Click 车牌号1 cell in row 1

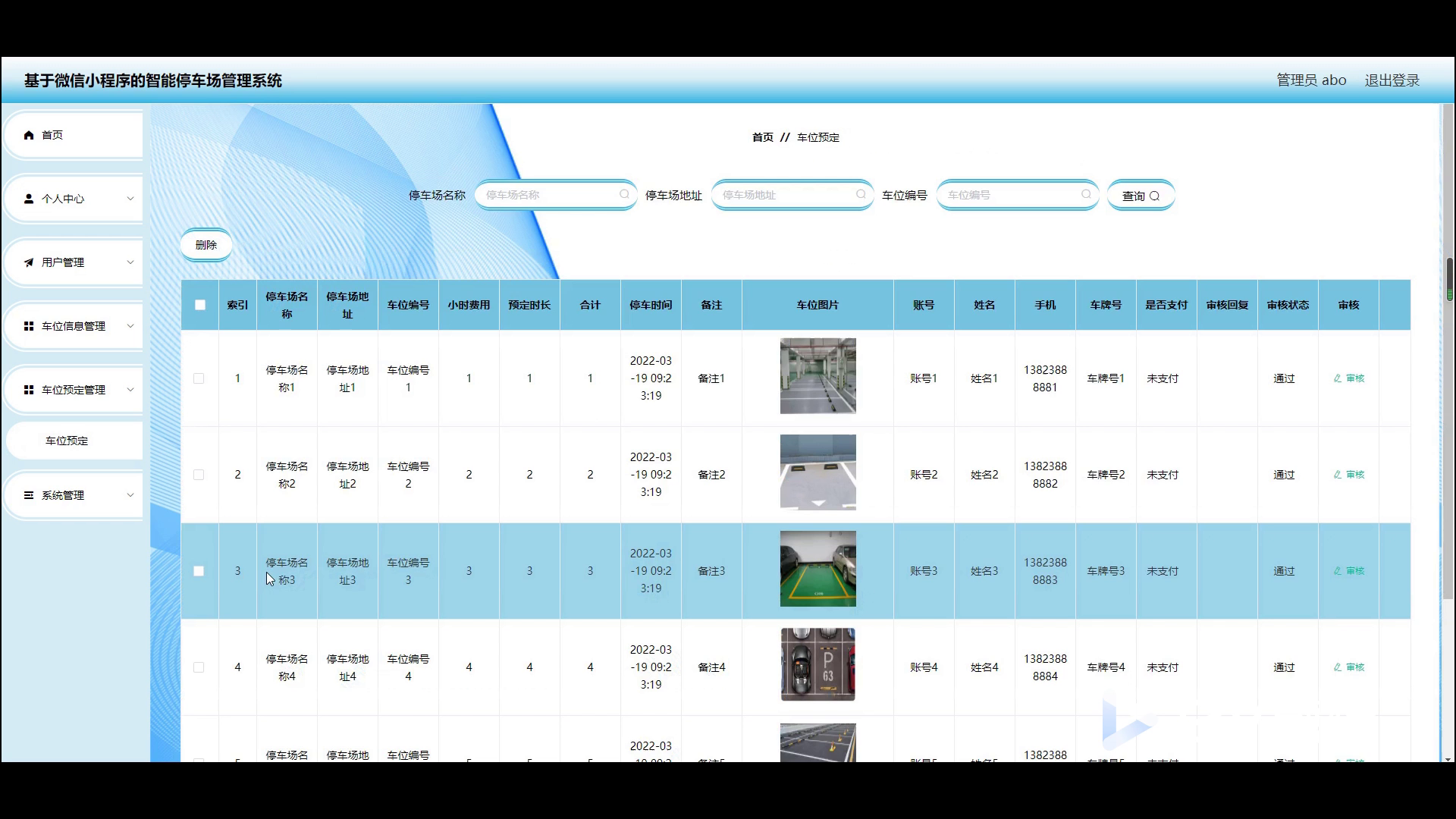tap(1106, 378)
